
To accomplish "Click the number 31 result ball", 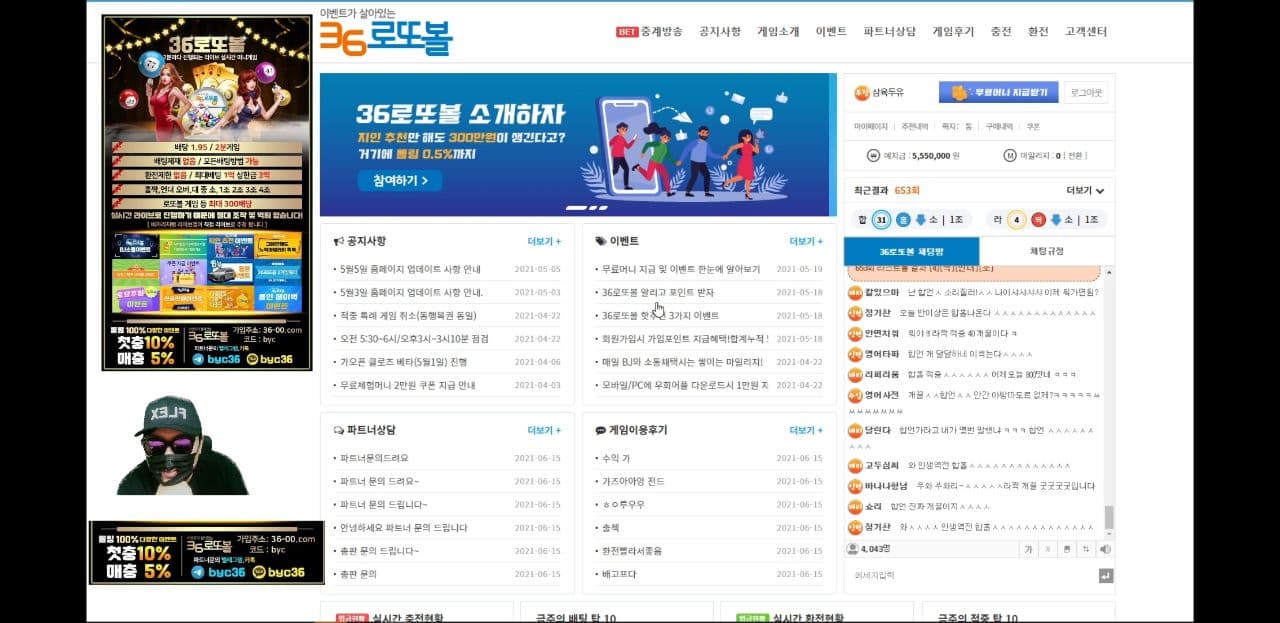I will [x=881, y=219].
